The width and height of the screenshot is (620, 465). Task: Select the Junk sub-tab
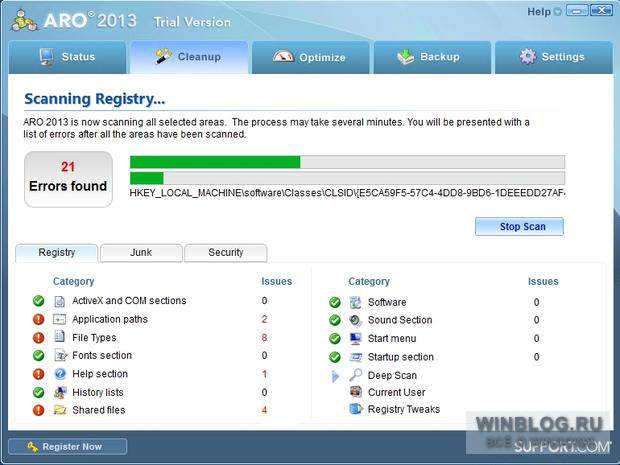(141, 253)
